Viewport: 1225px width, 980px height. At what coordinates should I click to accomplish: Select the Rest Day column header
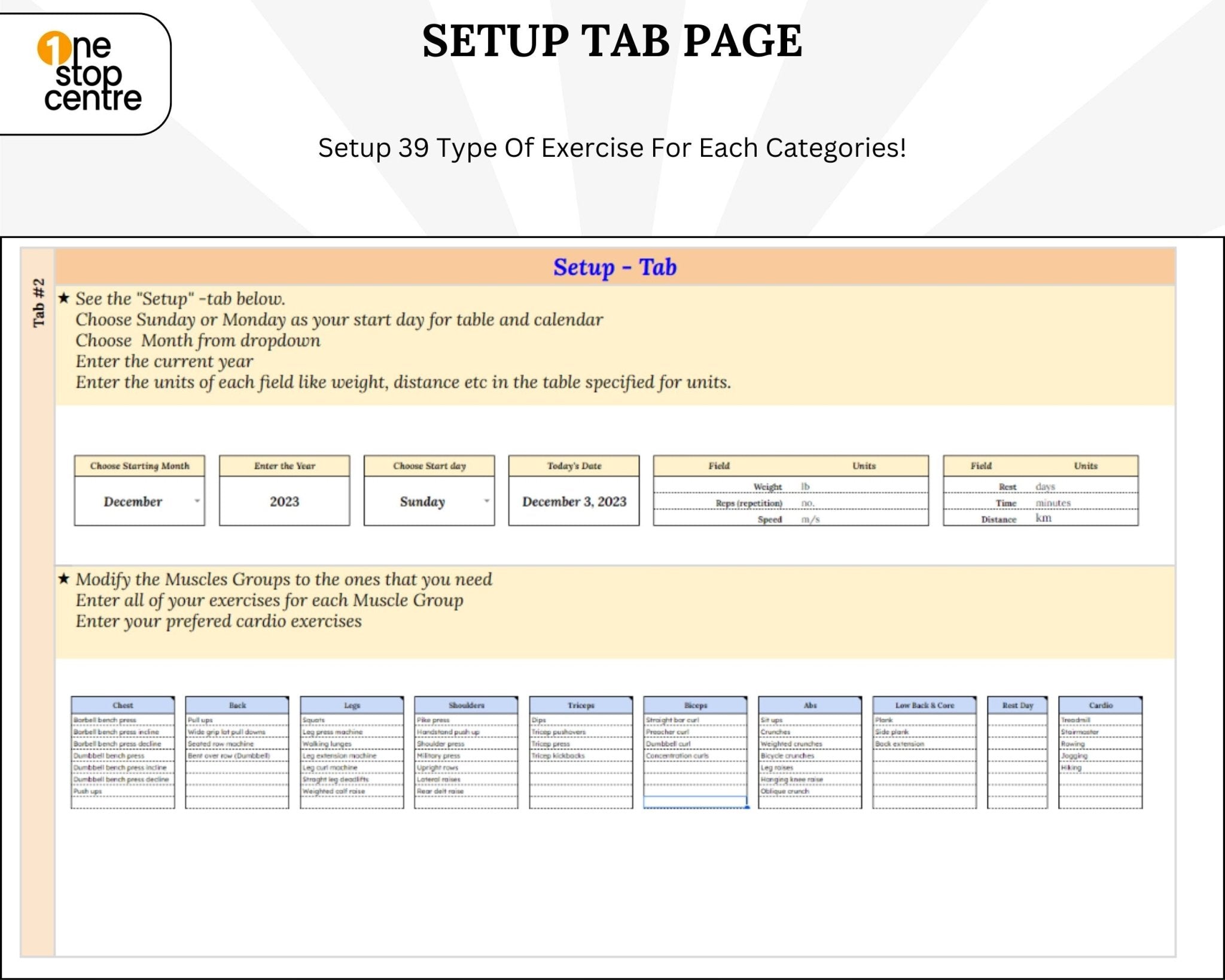1017,705
